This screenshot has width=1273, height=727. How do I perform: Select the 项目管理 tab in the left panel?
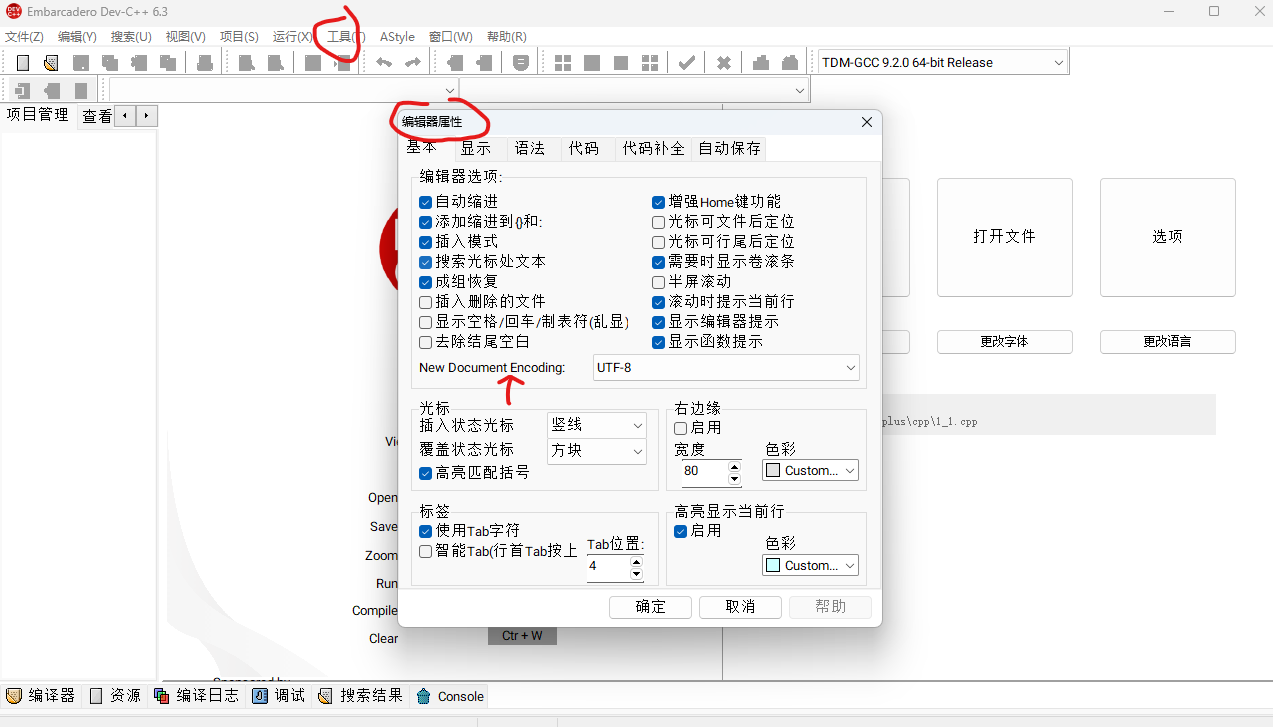click(38, 115)
